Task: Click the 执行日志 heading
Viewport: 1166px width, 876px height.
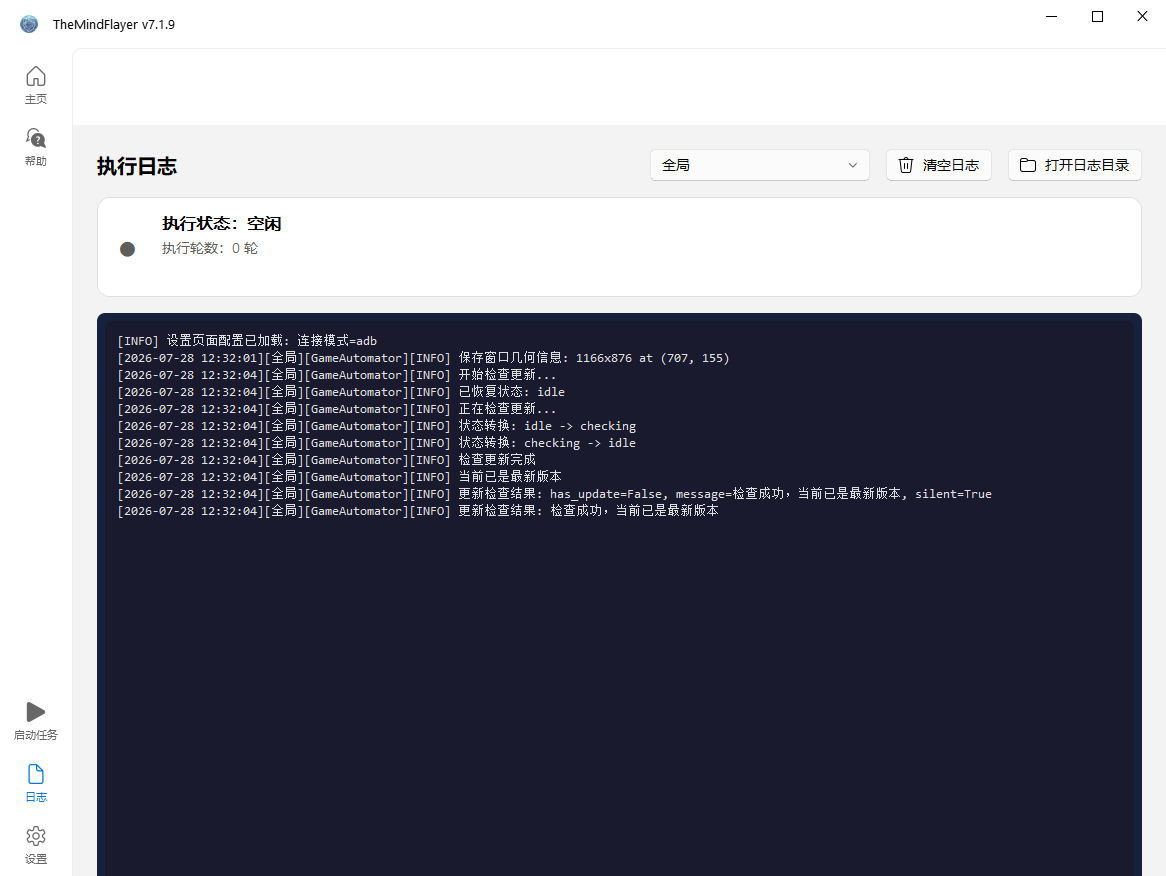Action: click(x=137, y=166)
